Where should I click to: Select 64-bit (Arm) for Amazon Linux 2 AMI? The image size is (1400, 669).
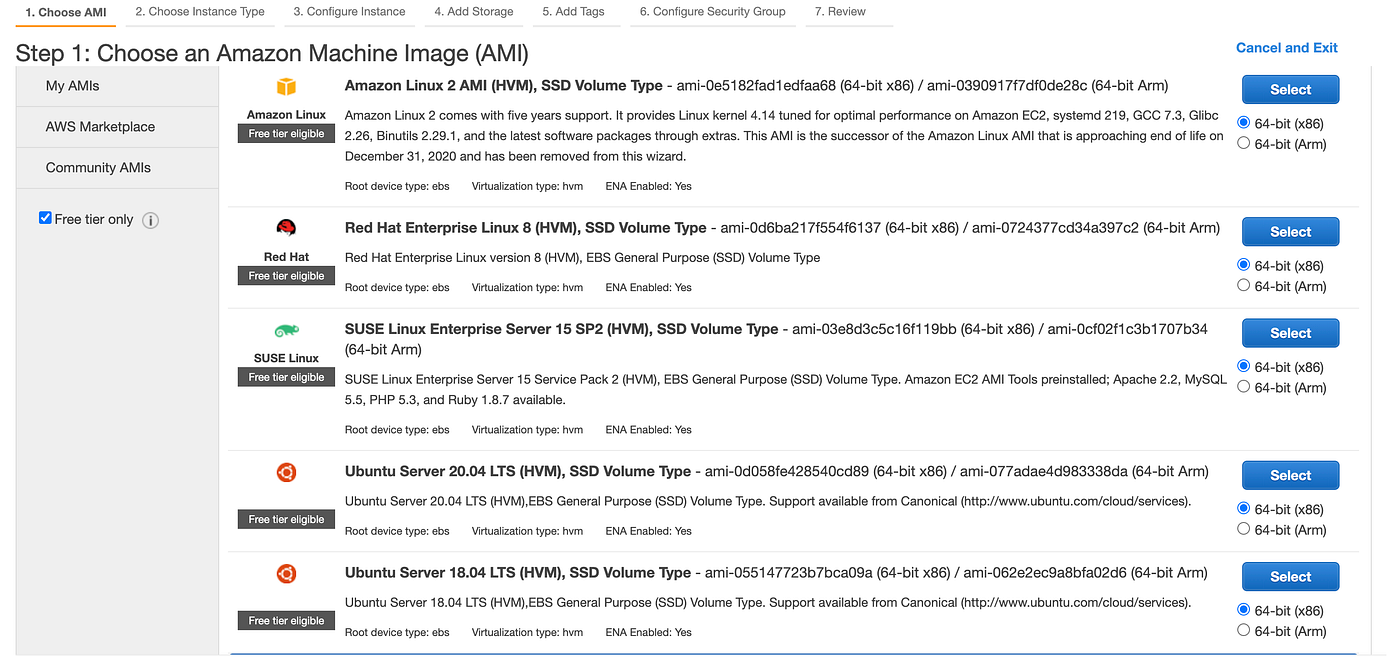pyautogui.click(x=1243, y=143)
